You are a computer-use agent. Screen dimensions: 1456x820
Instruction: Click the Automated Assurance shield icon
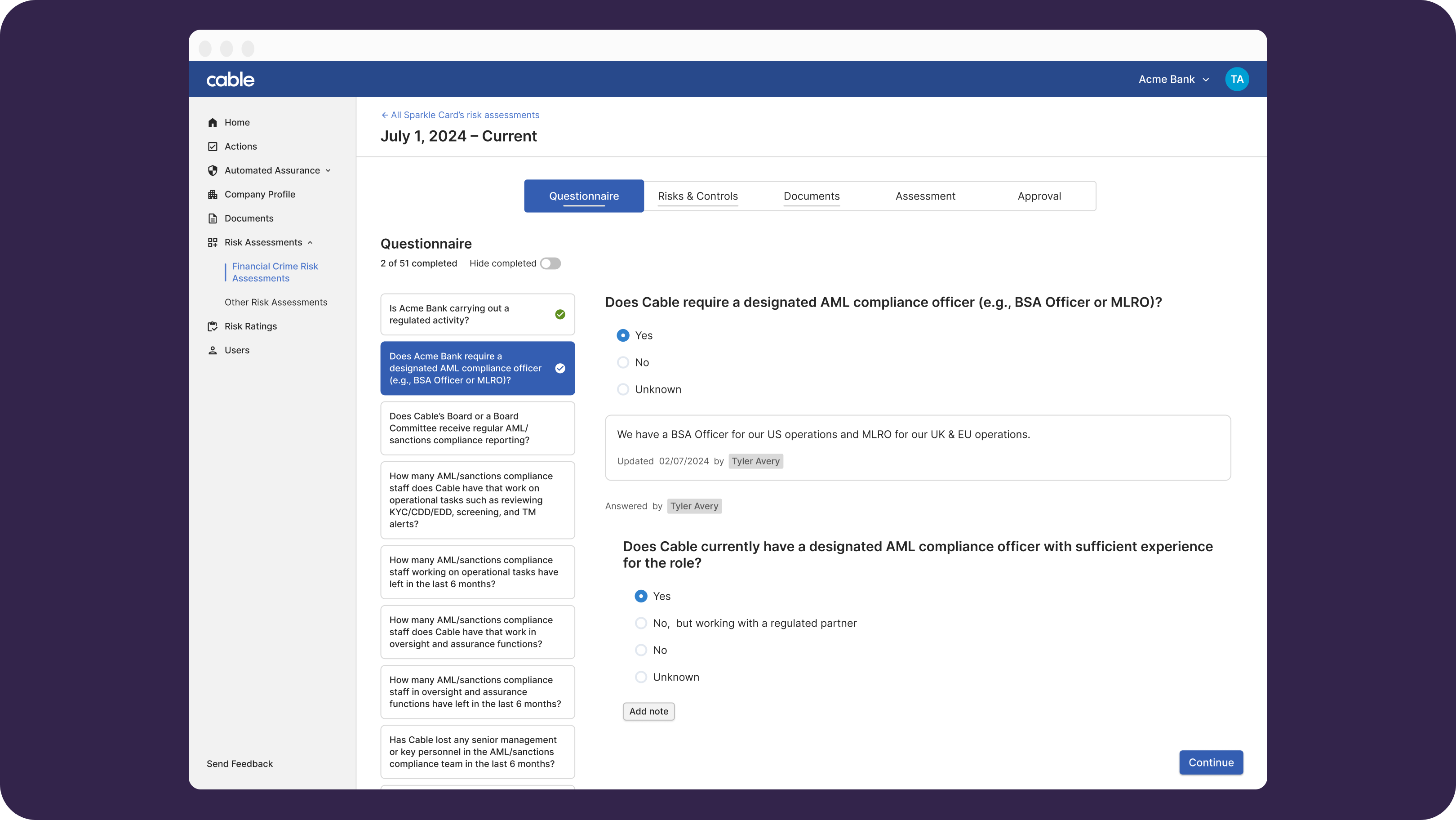(x=213, y=170)
